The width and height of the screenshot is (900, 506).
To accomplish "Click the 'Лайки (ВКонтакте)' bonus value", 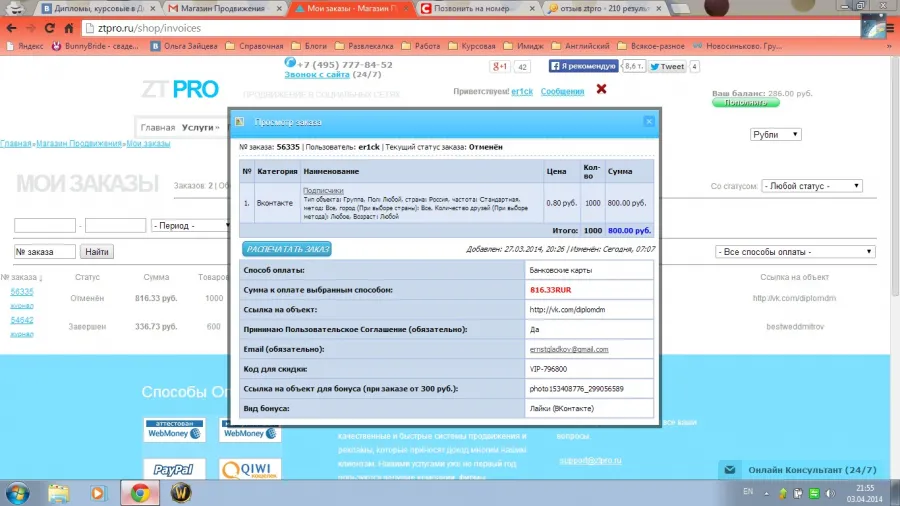I will tap(562, 409).
